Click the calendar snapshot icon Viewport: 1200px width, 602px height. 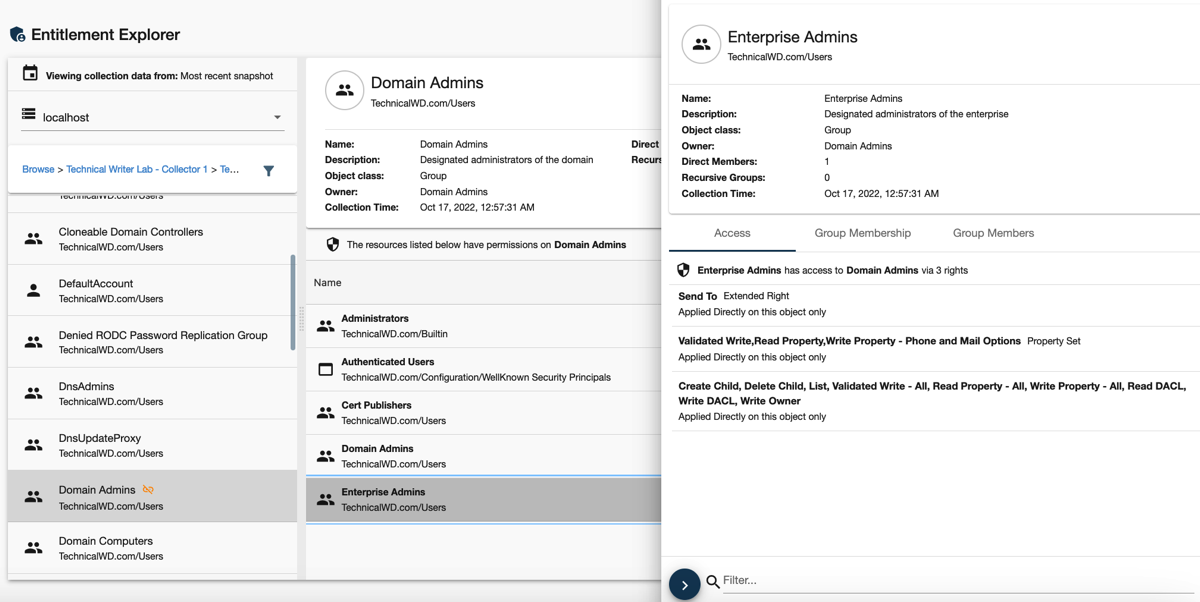[x=30, y=74]
